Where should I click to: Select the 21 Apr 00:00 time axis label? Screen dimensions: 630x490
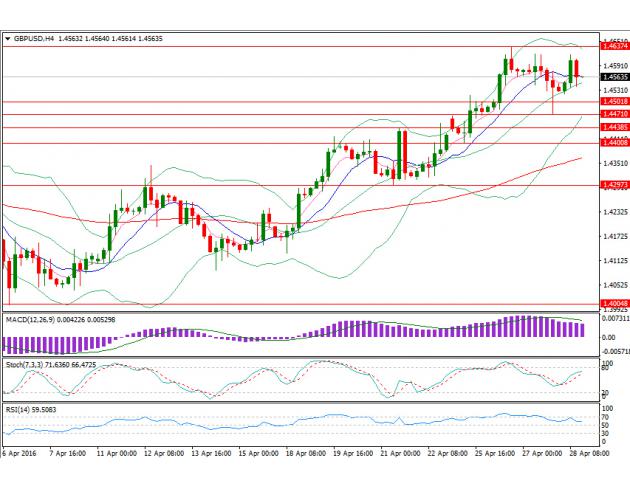(397, 452)
